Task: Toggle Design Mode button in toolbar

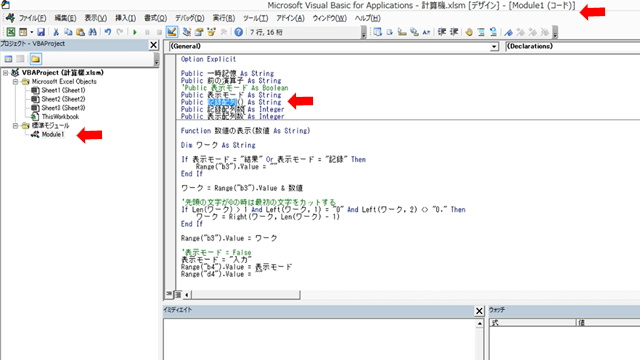Action: (x=172, y=32)
